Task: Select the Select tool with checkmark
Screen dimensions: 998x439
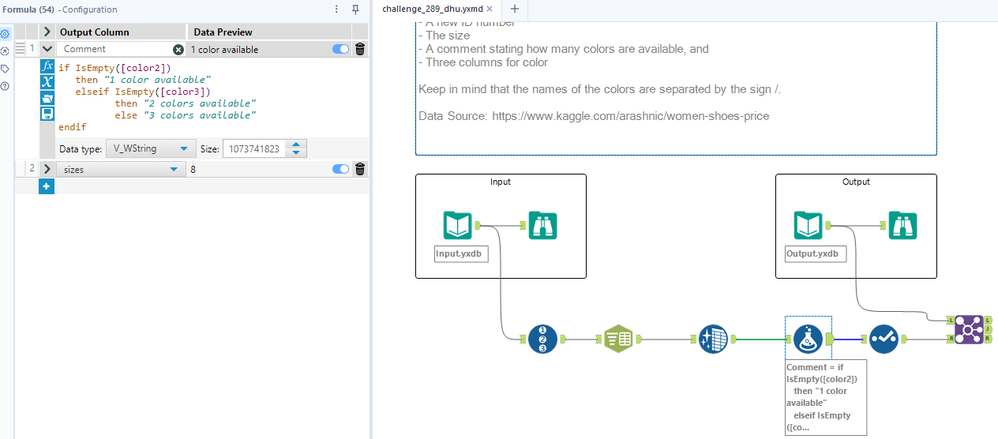Action: click(x=884, y=339)
